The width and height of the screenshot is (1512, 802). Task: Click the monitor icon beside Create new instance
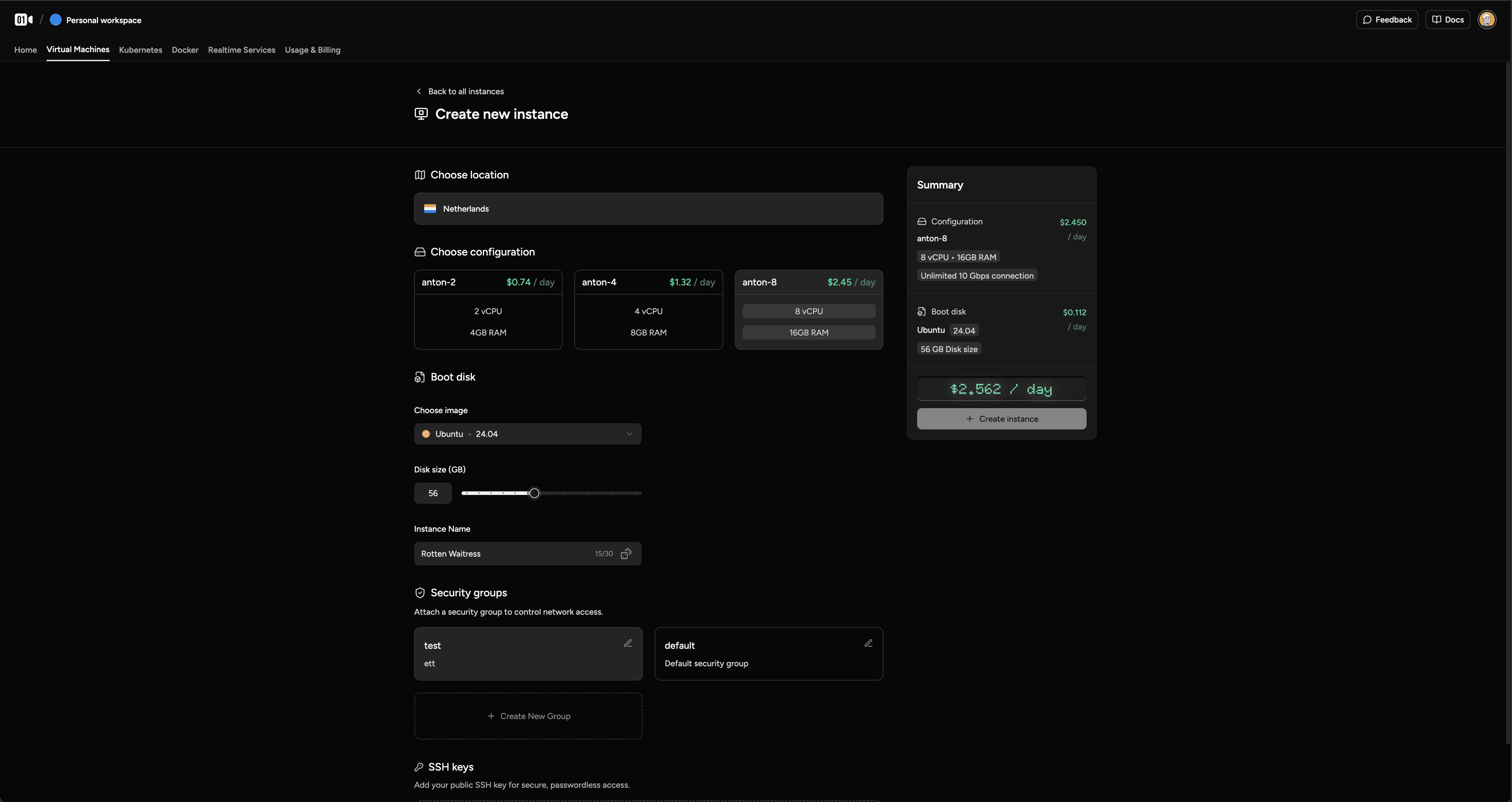tap(421, 114)
